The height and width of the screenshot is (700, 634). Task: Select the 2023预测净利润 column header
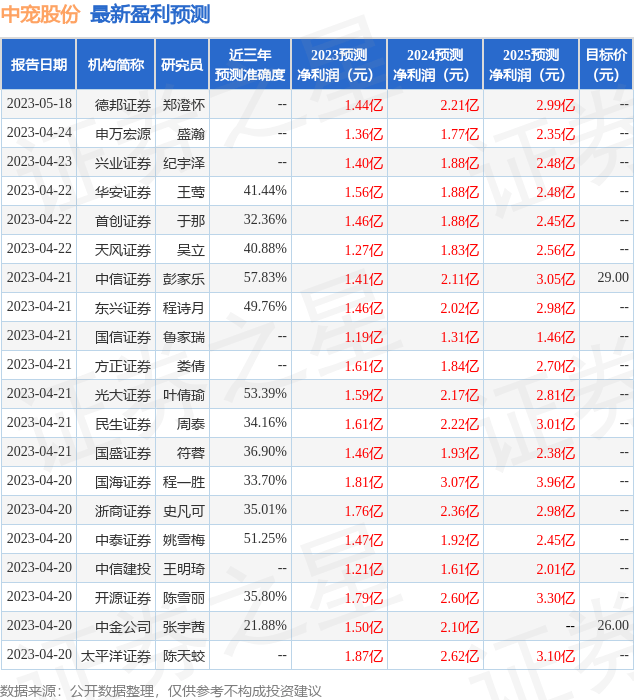point(339,65)
